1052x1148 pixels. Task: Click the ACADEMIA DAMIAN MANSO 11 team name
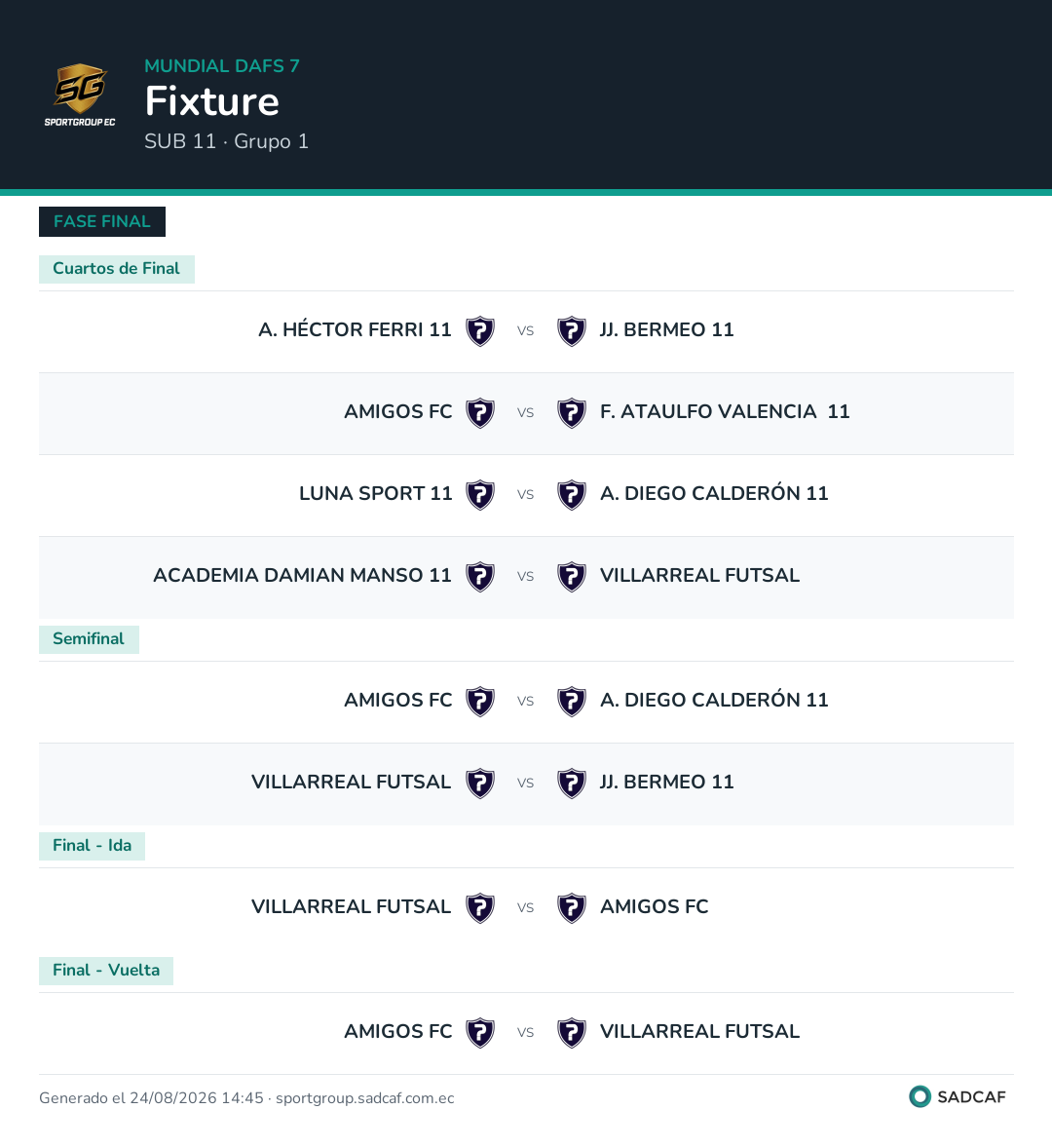tap(302, 576)
